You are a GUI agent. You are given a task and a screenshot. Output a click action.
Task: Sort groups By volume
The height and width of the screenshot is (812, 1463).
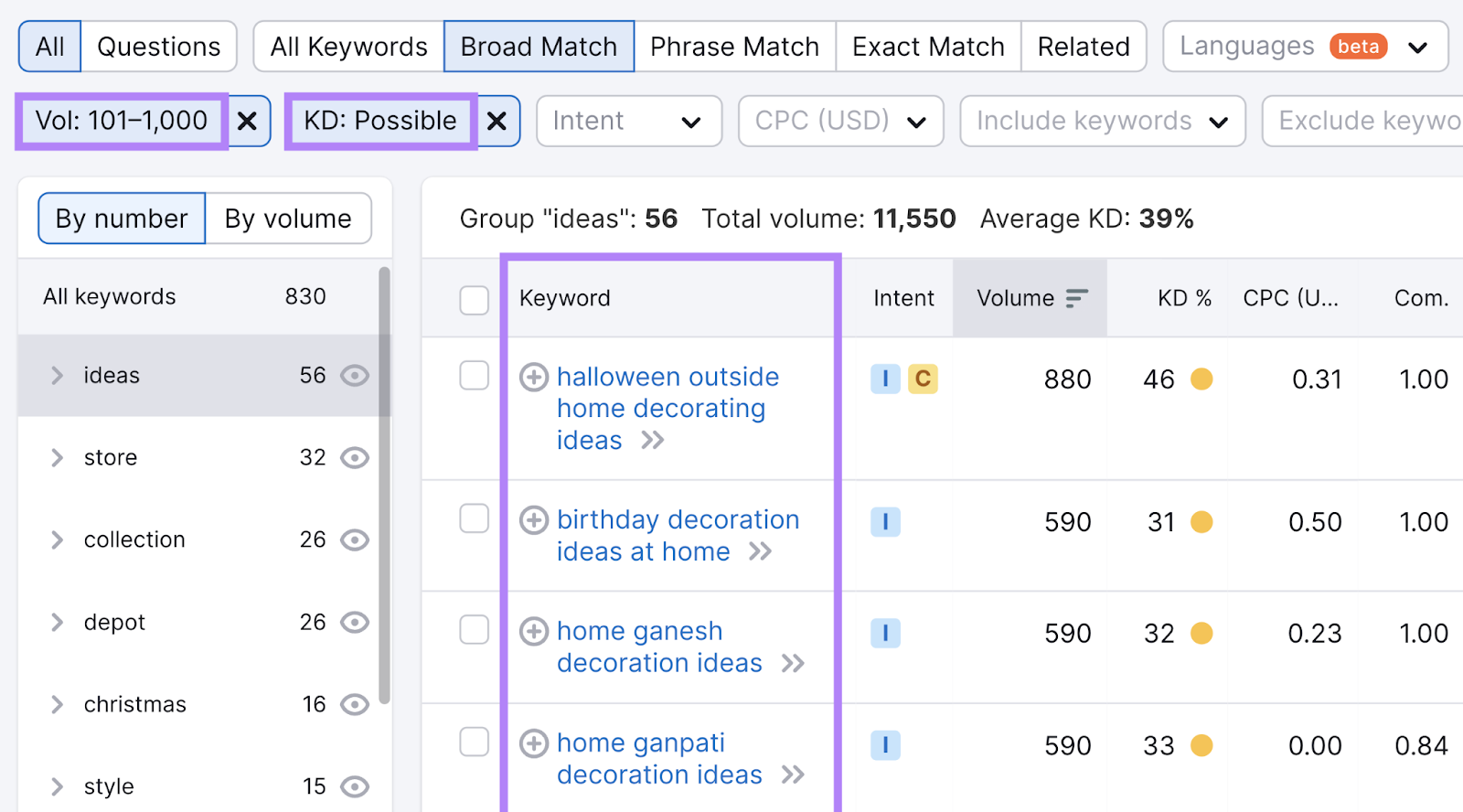(x=288, y=219)
